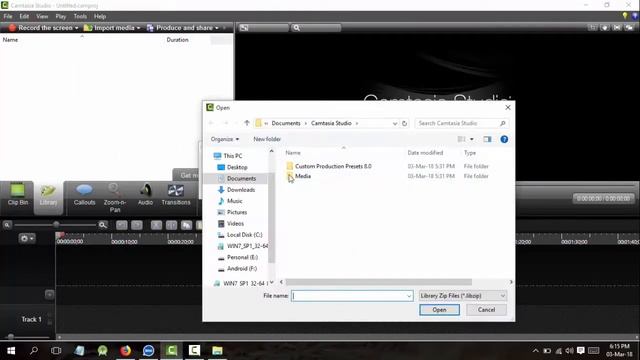
Task: Click the Cancel button
Action: click(486, 310)
